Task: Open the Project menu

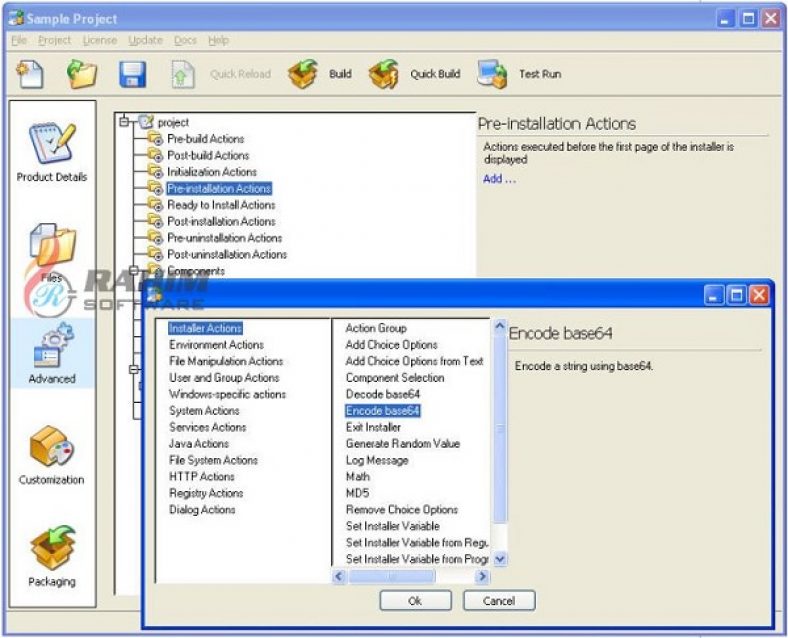Action: pos(54,40)
